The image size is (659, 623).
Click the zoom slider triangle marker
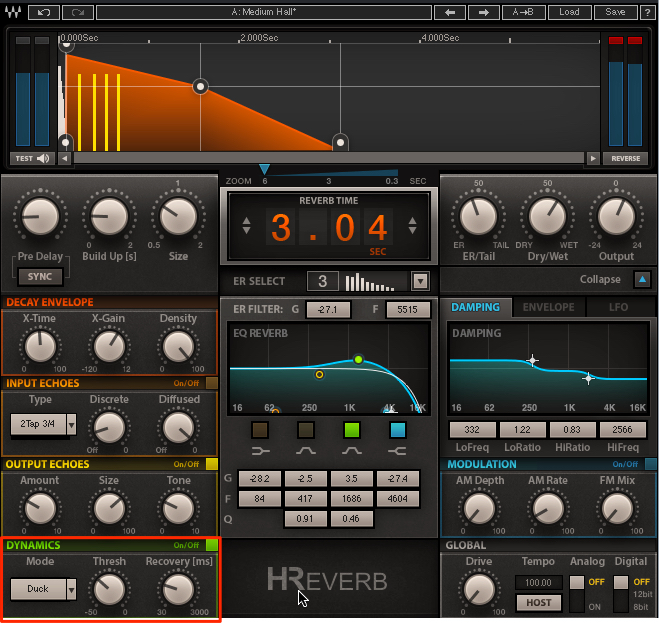click(264, 169)
